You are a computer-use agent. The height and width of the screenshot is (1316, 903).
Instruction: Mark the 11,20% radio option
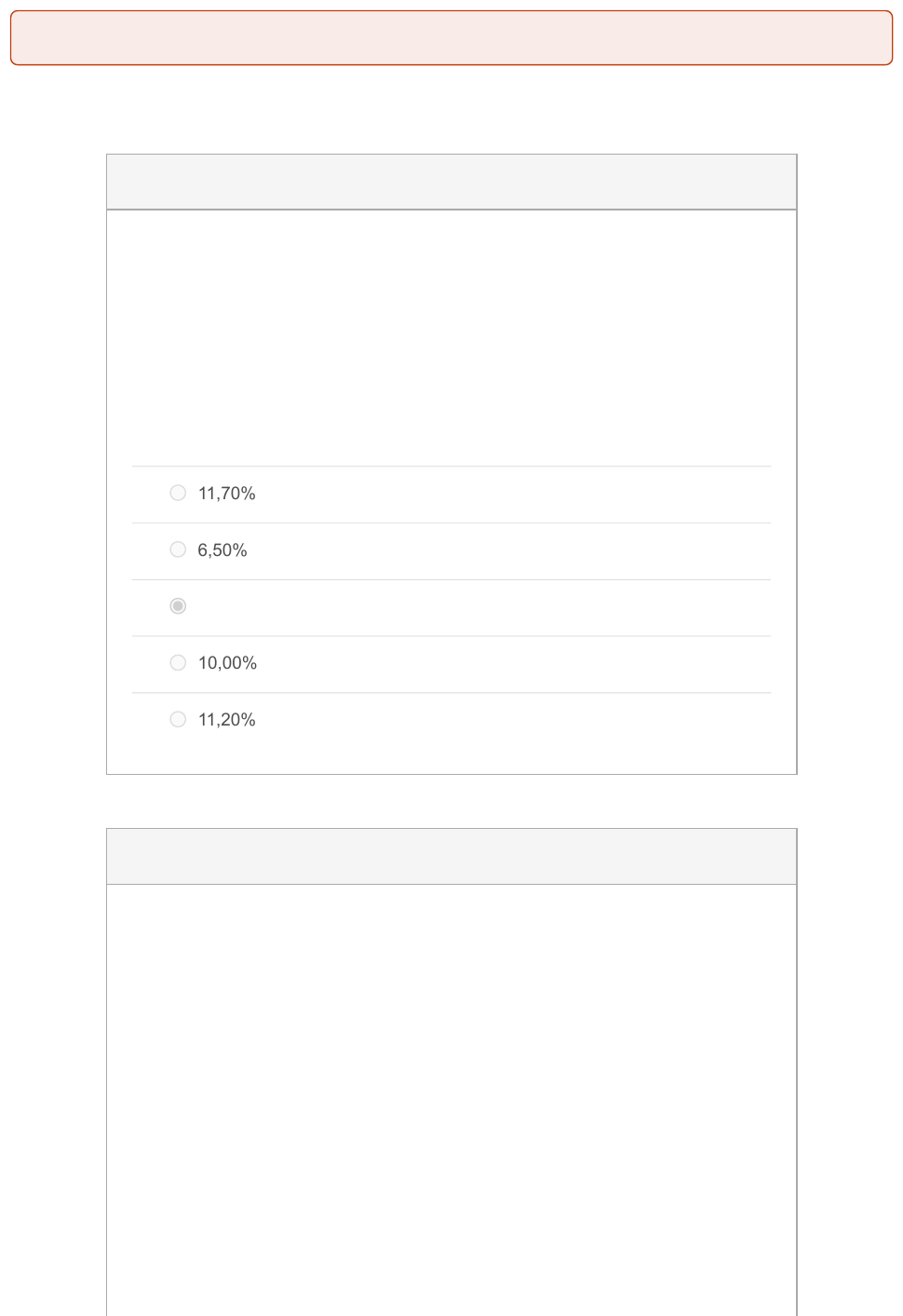pos(178,719)
